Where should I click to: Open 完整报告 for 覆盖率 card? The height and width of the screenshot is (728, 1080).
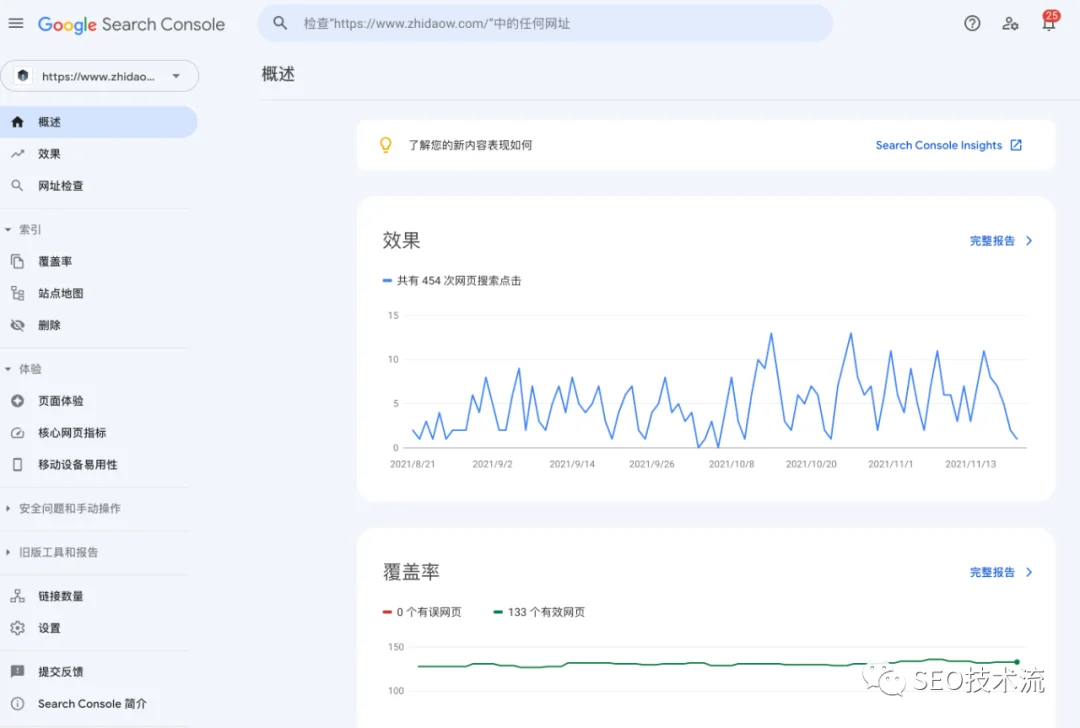point(992,572)
